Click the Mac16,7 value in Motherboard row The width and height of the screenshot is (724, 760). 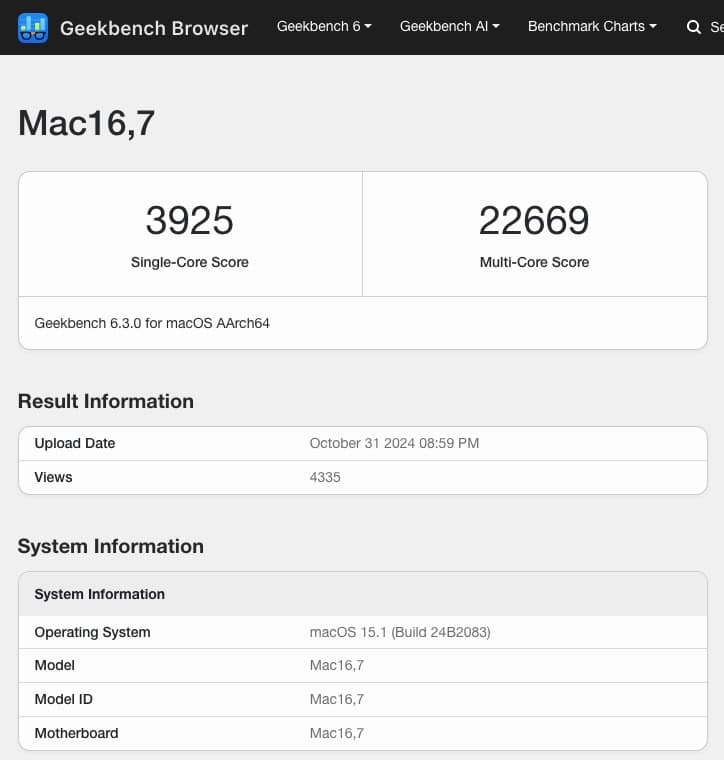pyautogui.click(x=337, y=733)
